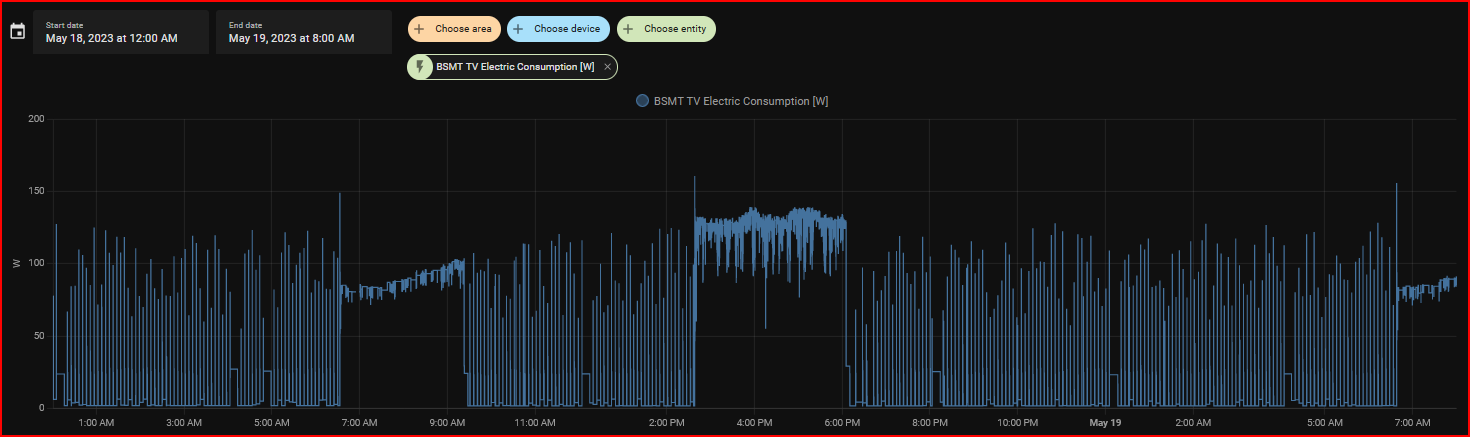Viewport: 1470px width, 437px height.
Task: Edit the End date field
Action: [x=304, y=32]
